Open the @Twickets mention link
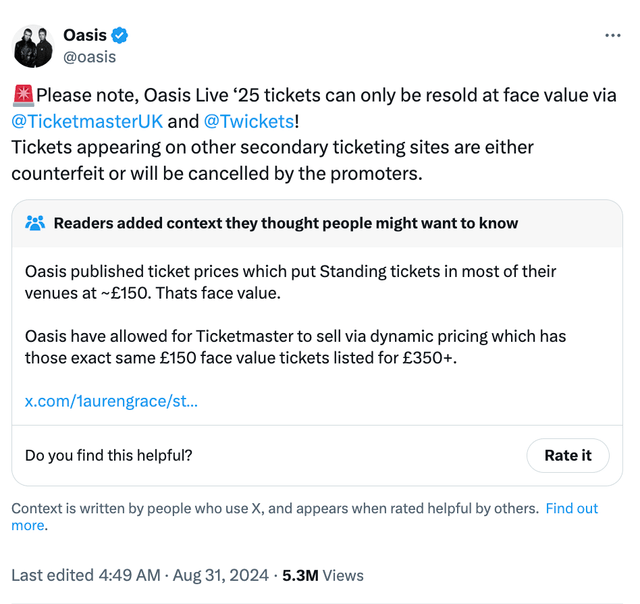Viewport: 640px width, 604px height. [249, 122]
